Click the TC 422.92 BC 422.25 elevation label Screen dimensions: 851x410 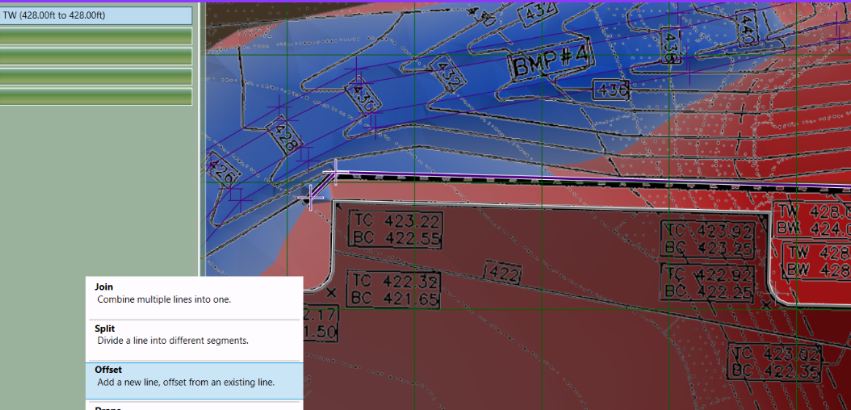(x=708, y=282)
